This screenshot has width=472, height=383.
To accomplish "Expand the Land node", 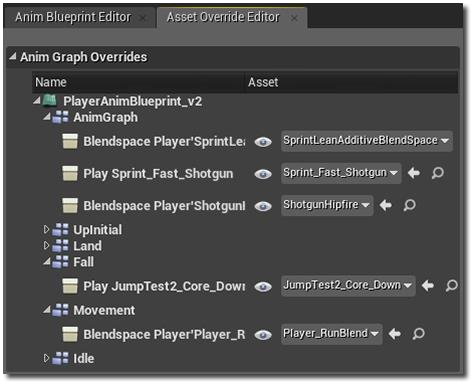I will click(x=46, y=245).
